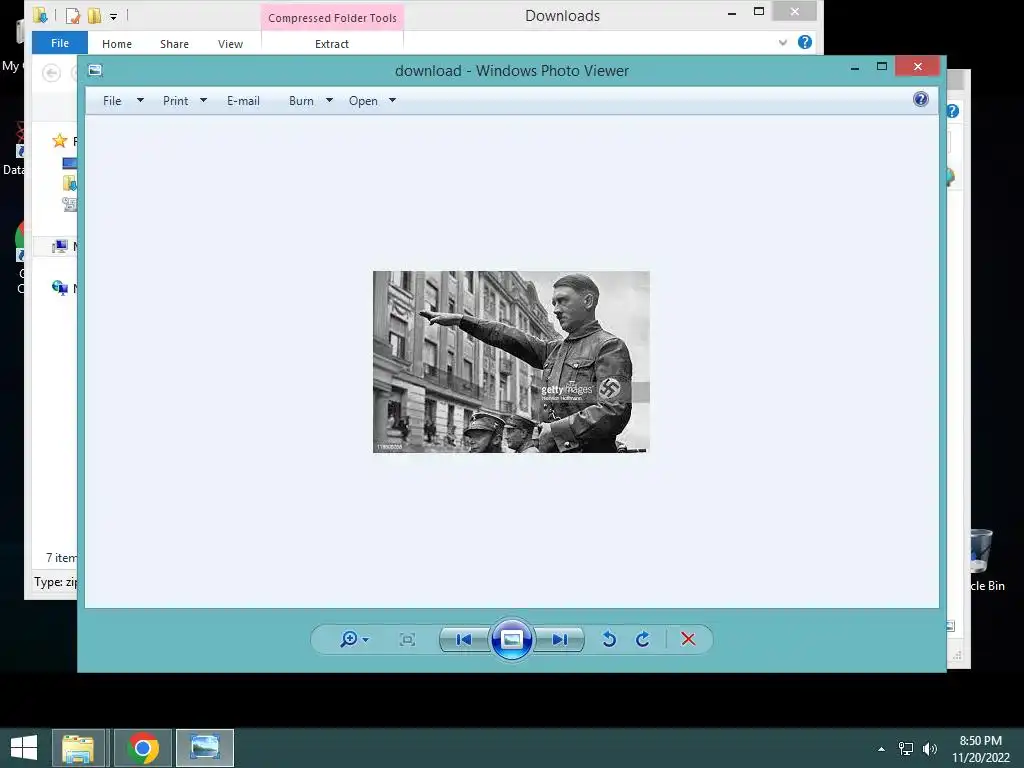Click the volume speaker icon in the tray
Image resolution: width=1024 pixels, height=768 pixels.
click(929, 749)
